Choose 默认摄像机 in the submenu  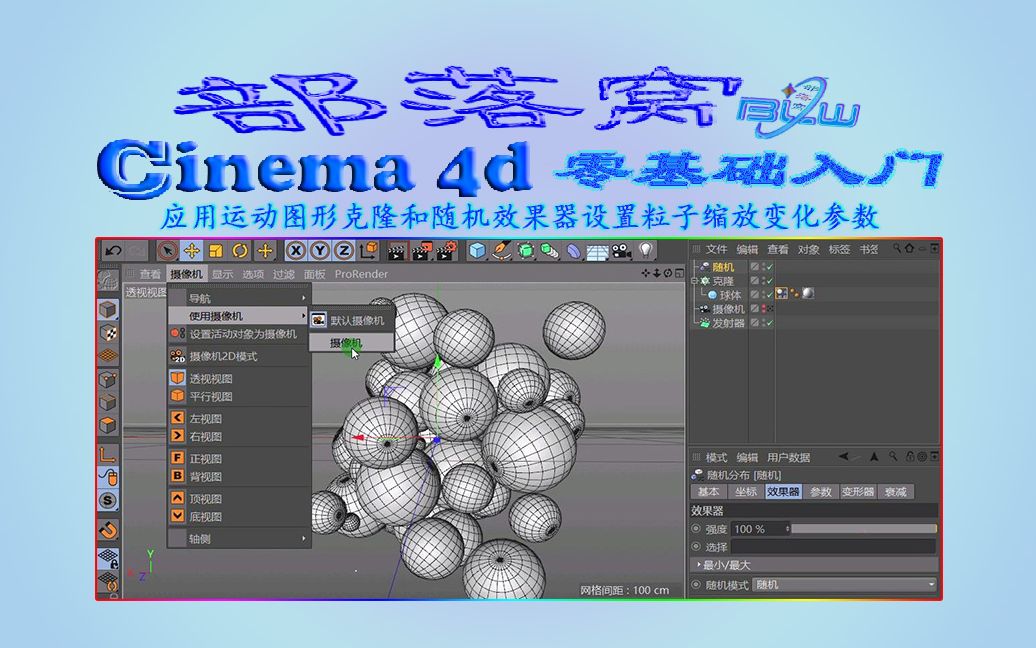[x=352, y=320]
